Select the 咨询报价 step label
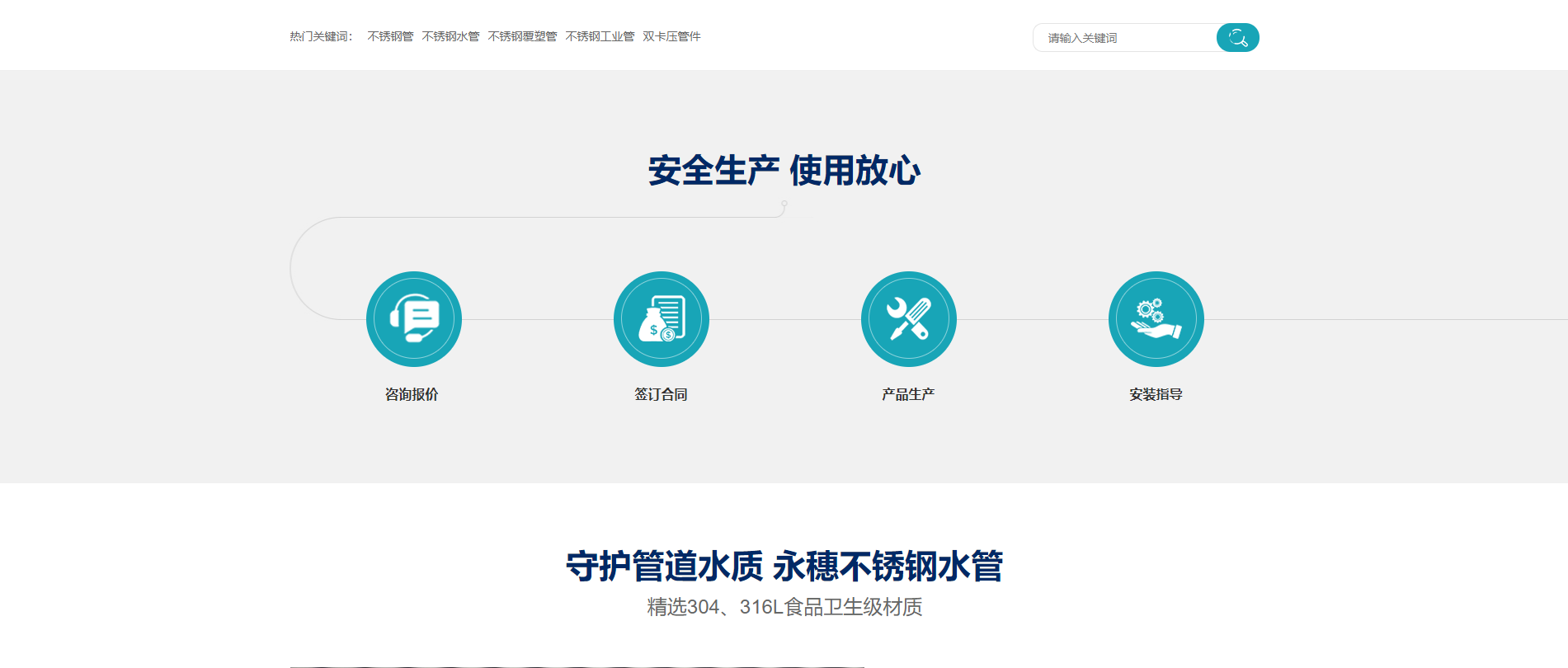 [412, 394]
